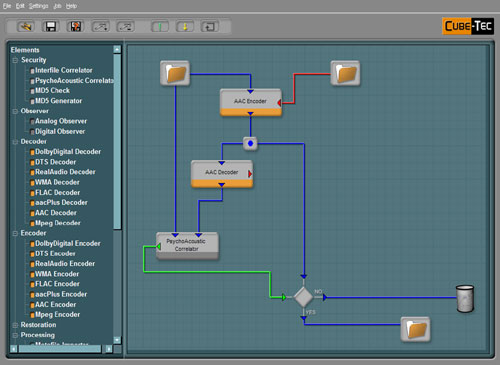Select FLAC Decoder in elements tree
Screen dimensions: 500x365
tap(57, 193)
